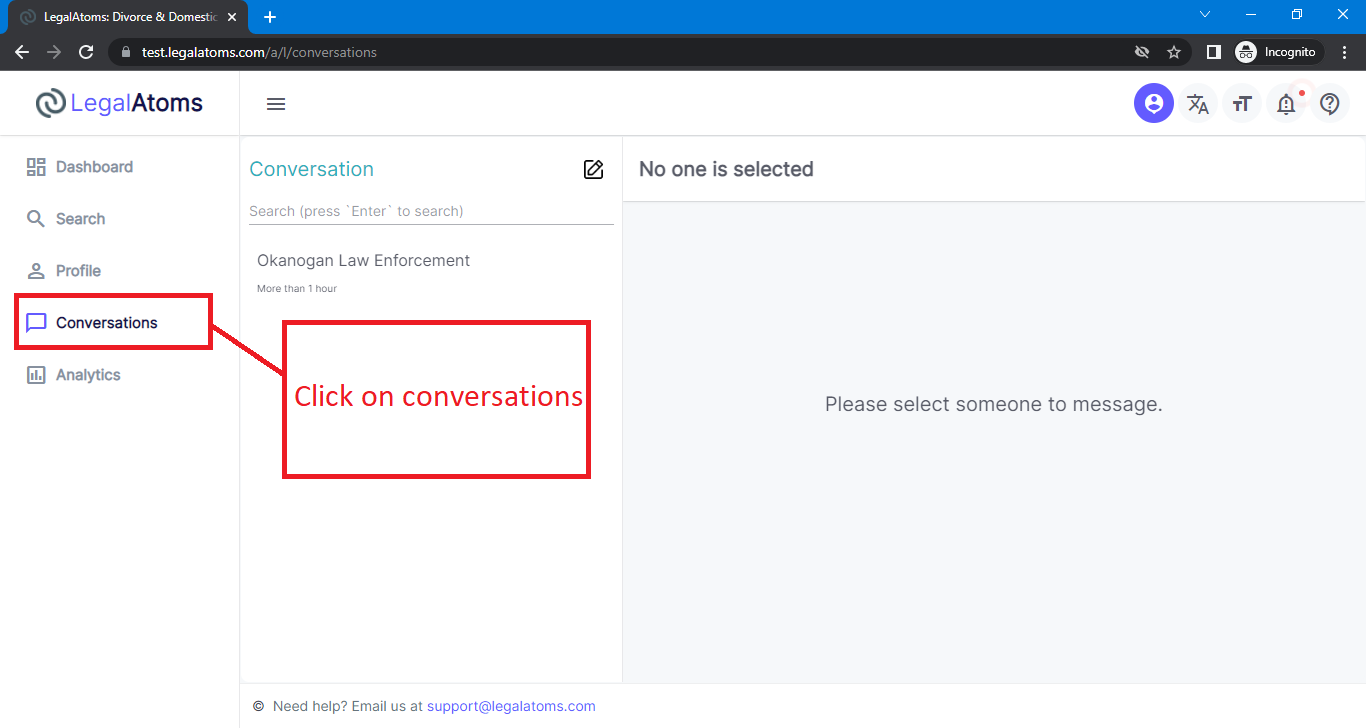Reload the page with refresh icon

tap(86, 52)
